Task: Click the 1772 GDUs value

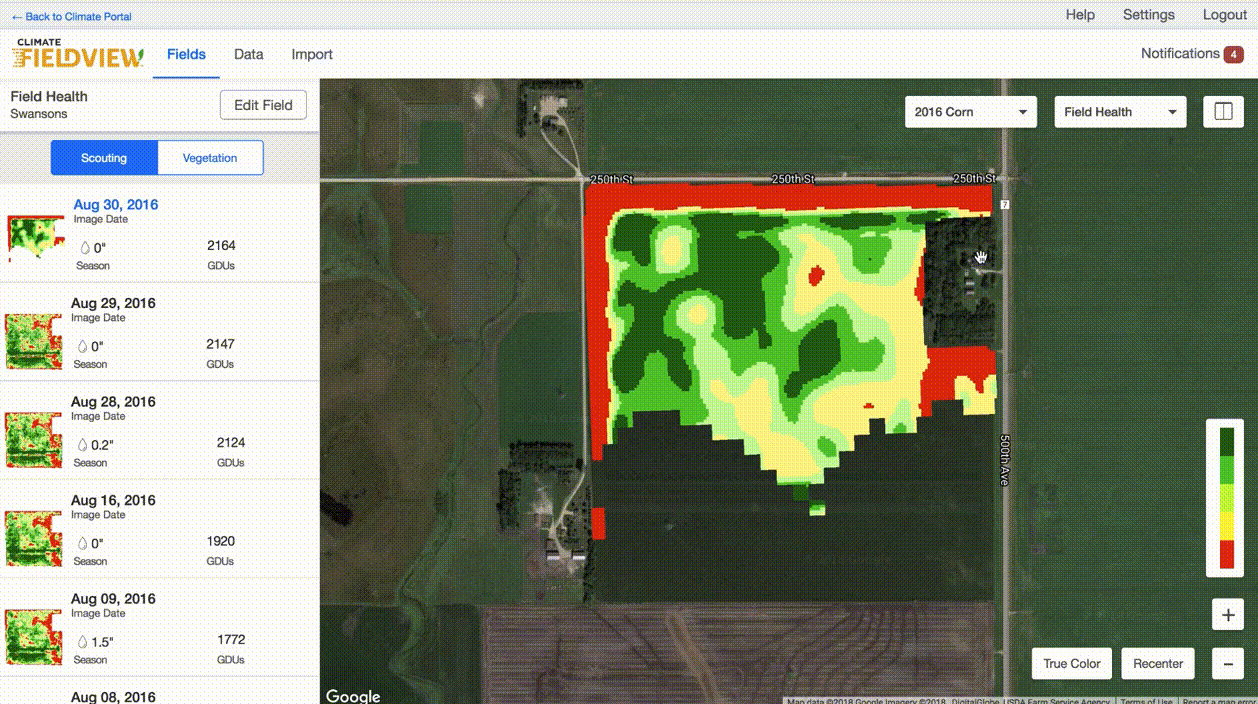Action: (231, 640)
